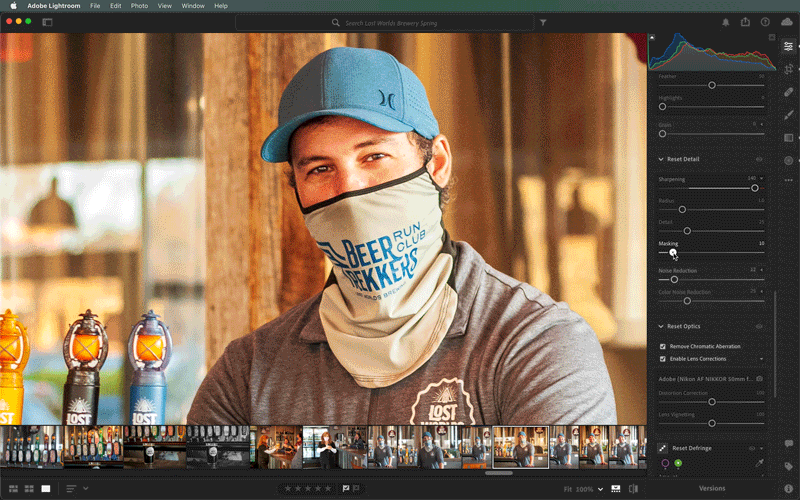Toggle histogram shadow clipping indicator
Image resolution: width=800 pixels, height=500 pixels.
[652, 38]
